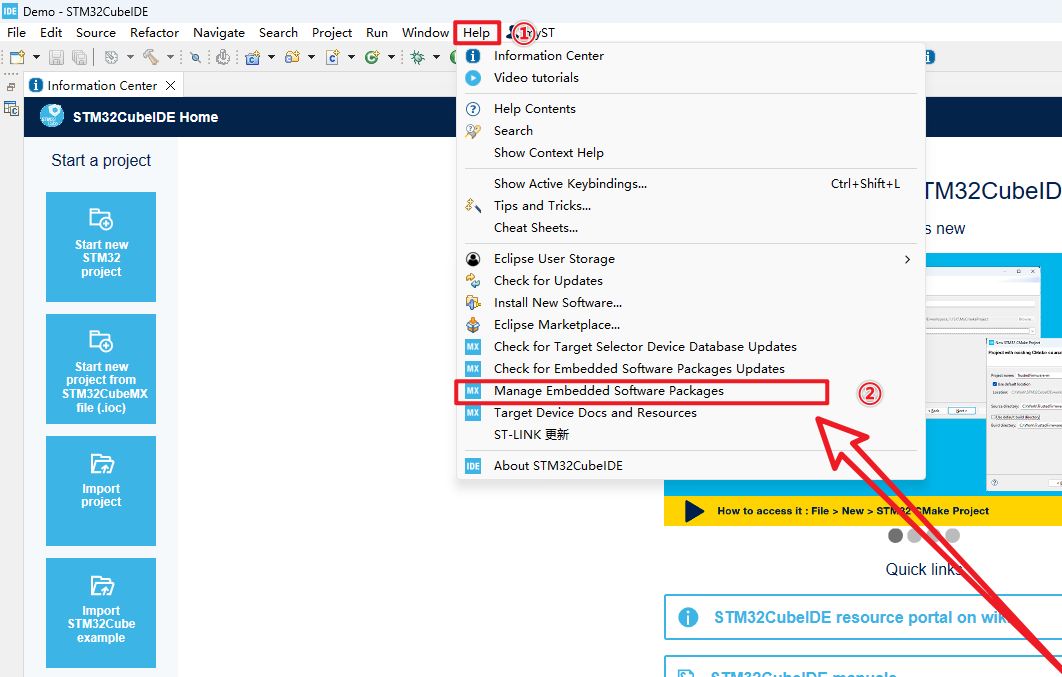Open the File menu
The image size is (1062, 677).
point(16,32)
